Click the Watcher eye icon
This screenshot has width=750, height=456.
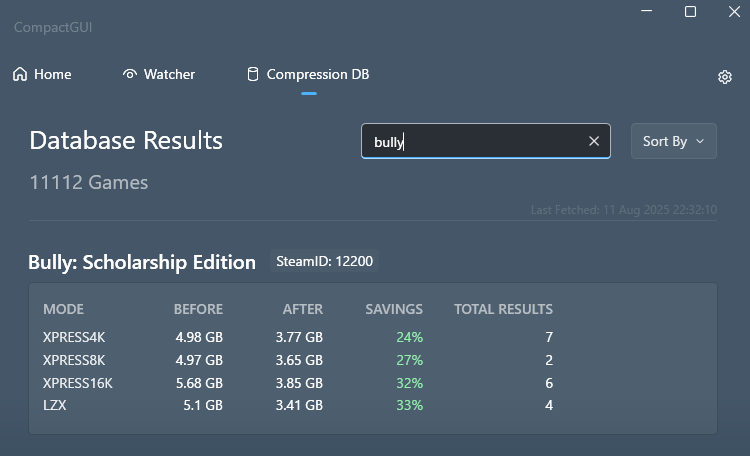click(130, 74)
